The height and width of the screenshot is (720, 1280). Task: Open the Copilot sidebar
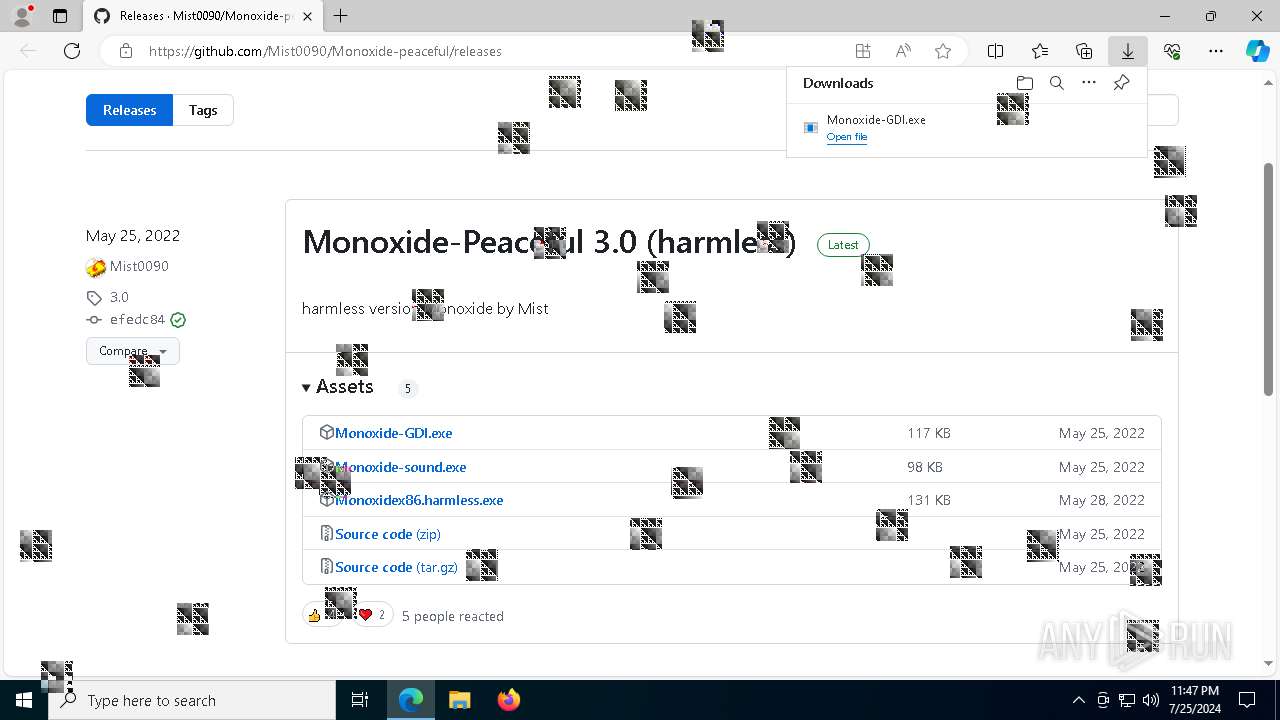tap(1258, 51)
